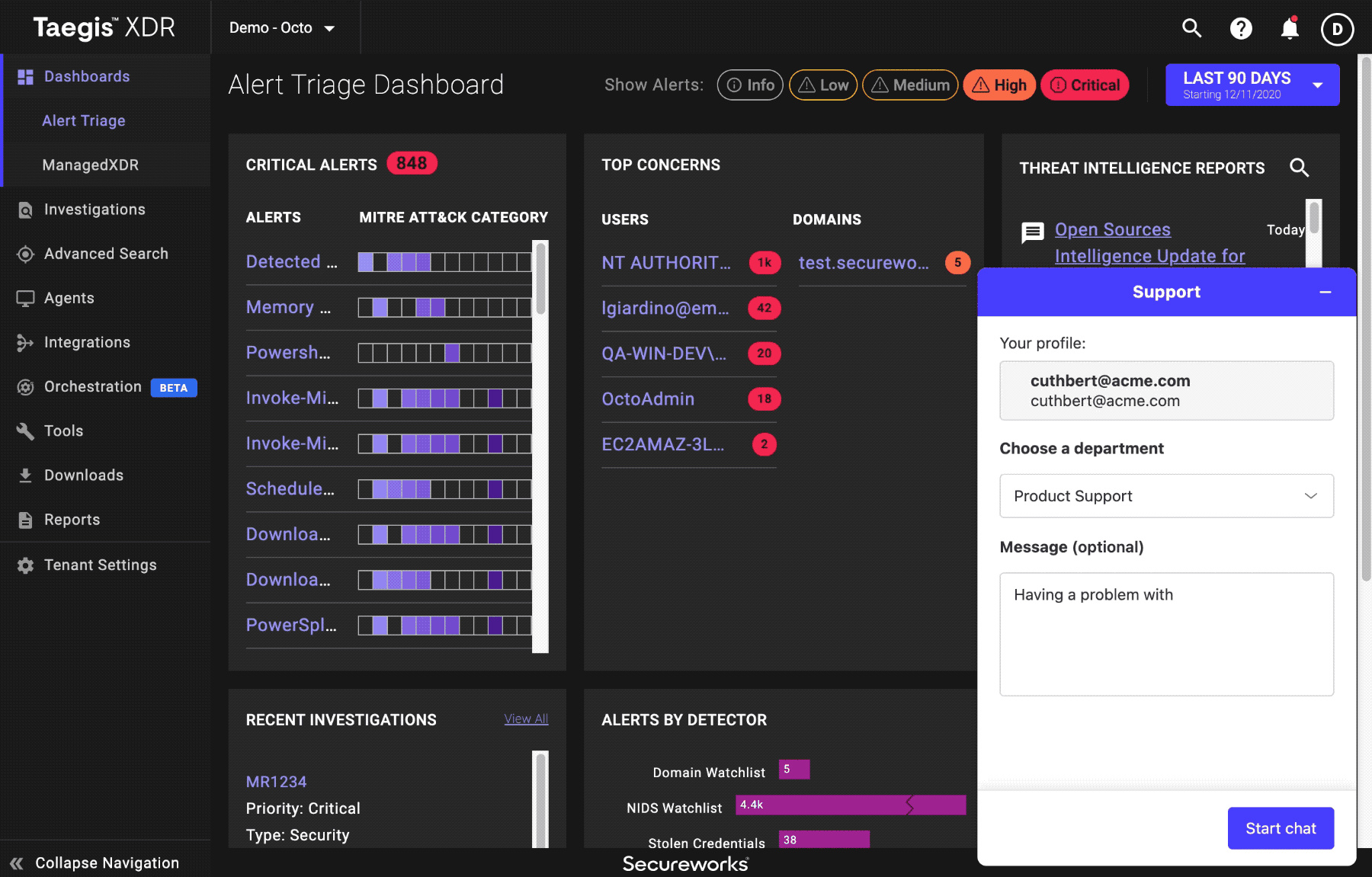This screenshot has width=1372, height=877.
Task: Open investigation MR1234
Action: pyautogui.click(x=276, y=782)
